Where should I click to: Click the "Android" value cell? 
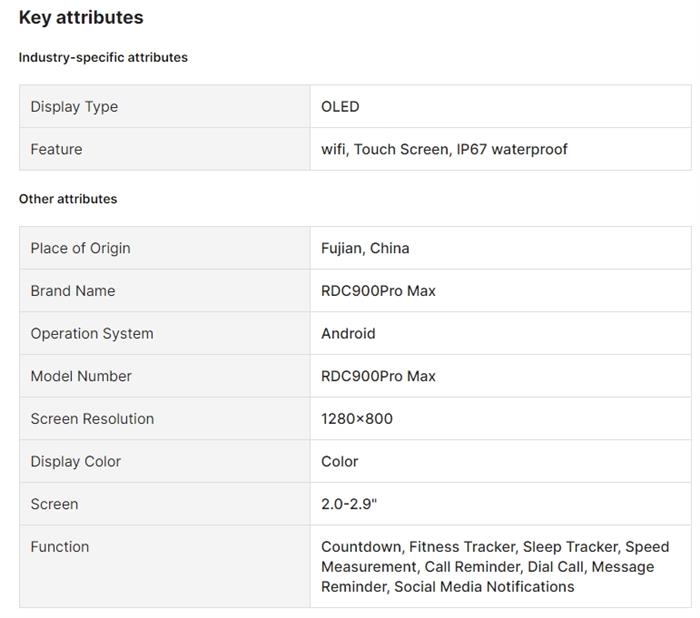(348, 334)
